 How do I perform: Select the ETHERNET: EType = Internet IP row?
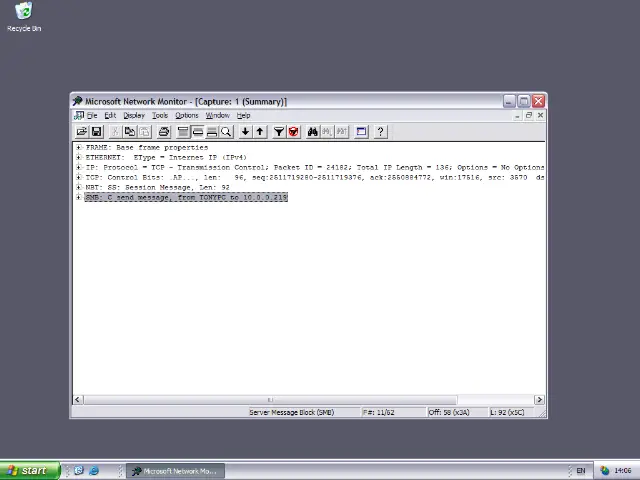tap(166, 157)
